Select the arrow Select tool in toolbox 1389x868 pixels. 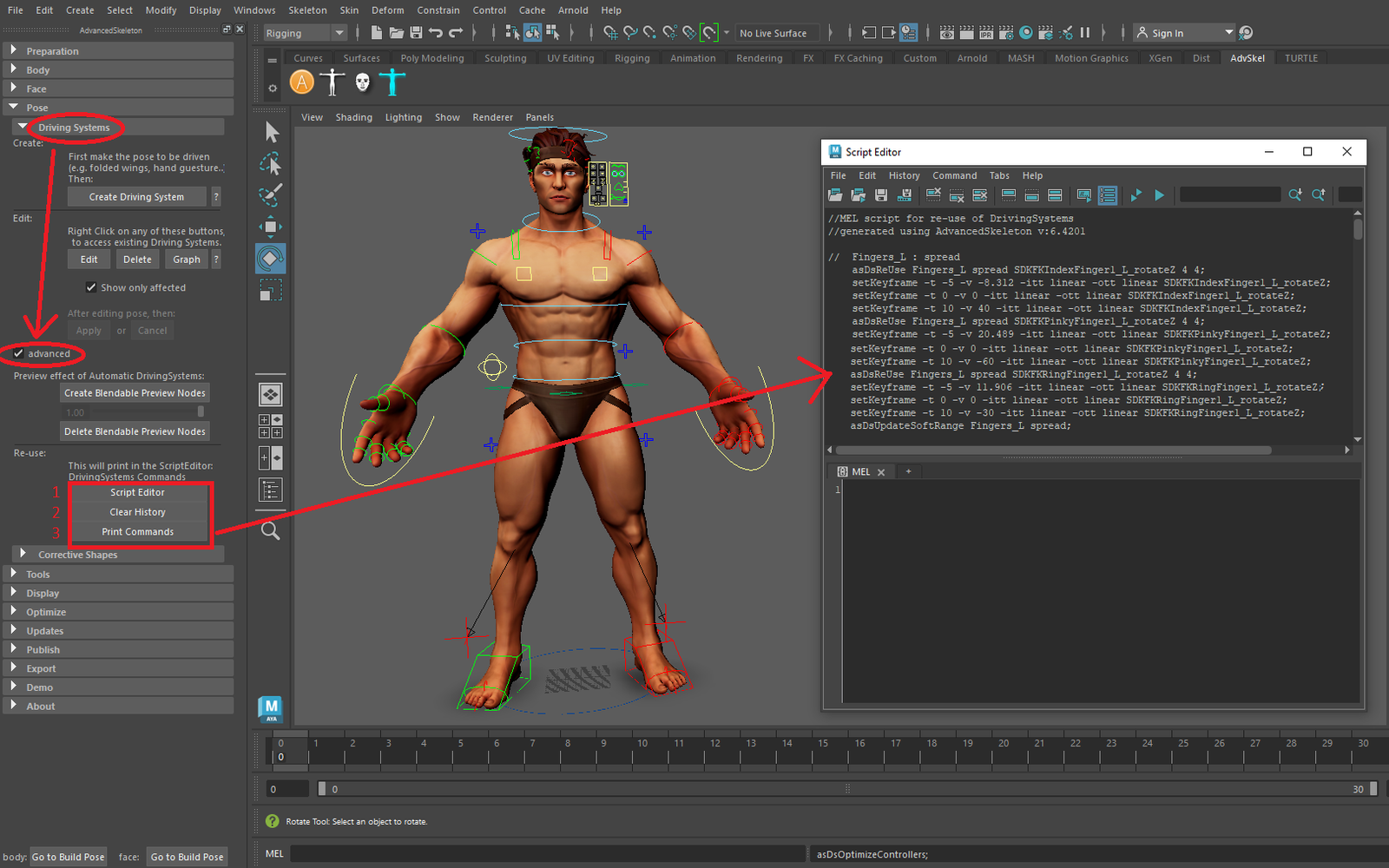click(271, 132)
